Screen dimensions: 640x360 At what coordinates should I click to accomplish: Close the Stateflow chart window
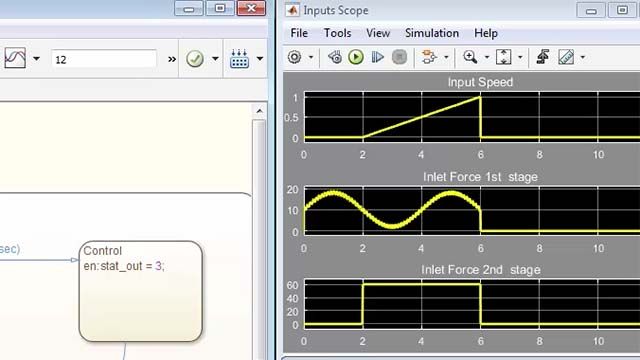(x=251, y=8)
